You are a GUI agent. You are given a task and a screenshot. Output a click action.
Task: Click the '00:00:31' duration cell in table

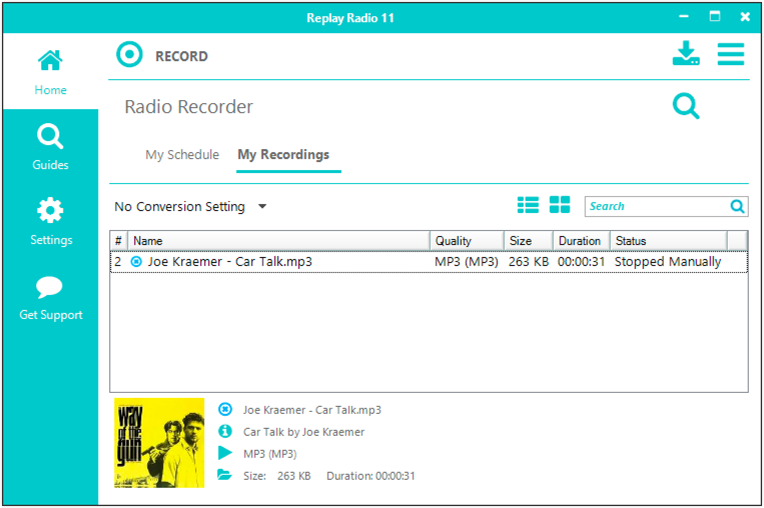tap(581, 262)
